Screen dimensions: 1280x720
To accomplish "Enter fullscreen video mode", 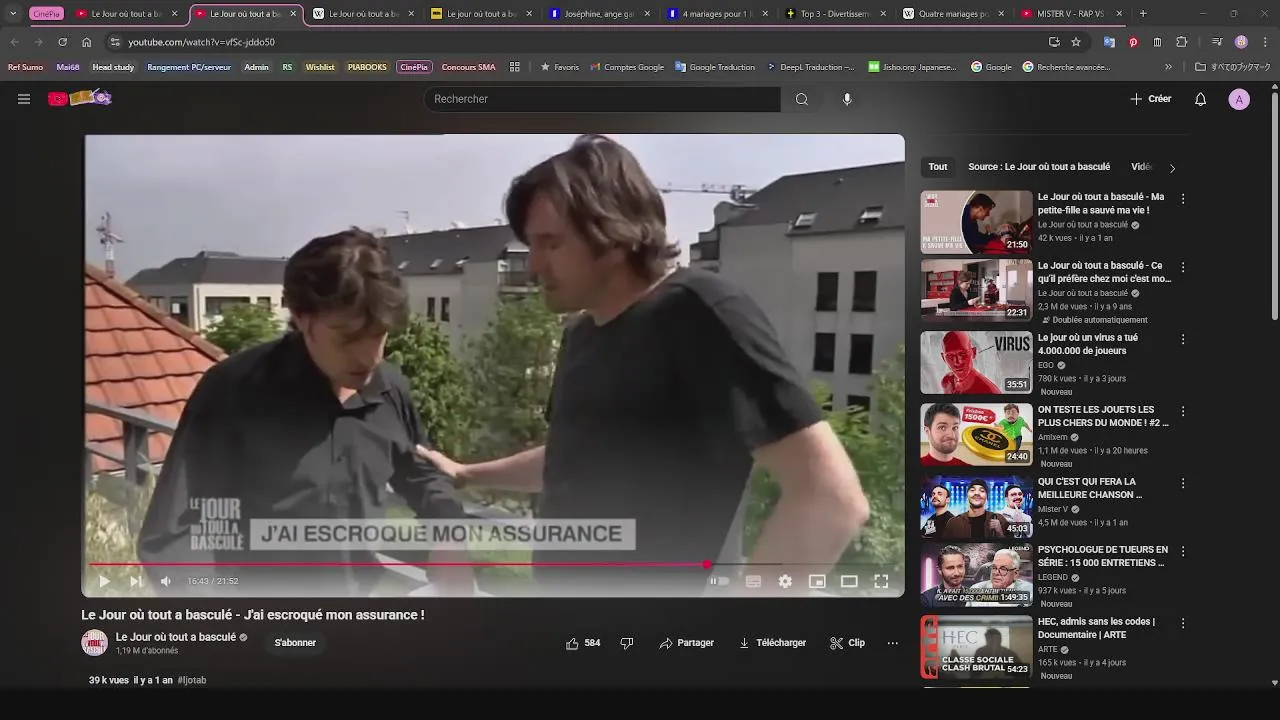I will [x=881, y=581].
